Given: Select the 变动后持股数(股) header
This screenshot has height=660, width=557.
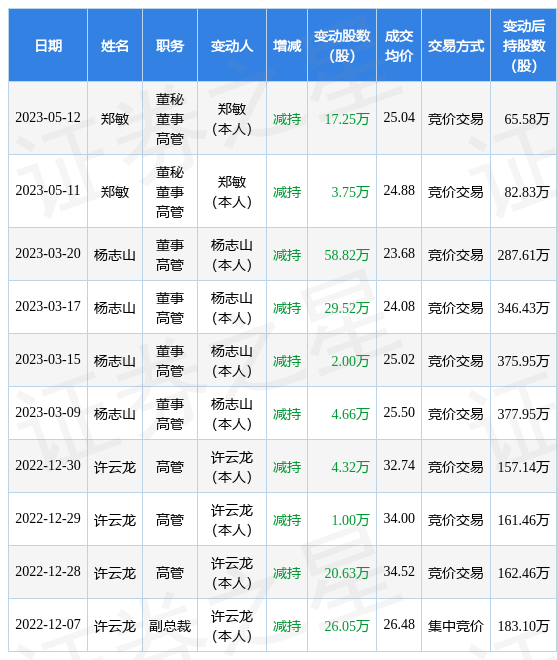Looking at the screenshot, I should pos(523,45).
